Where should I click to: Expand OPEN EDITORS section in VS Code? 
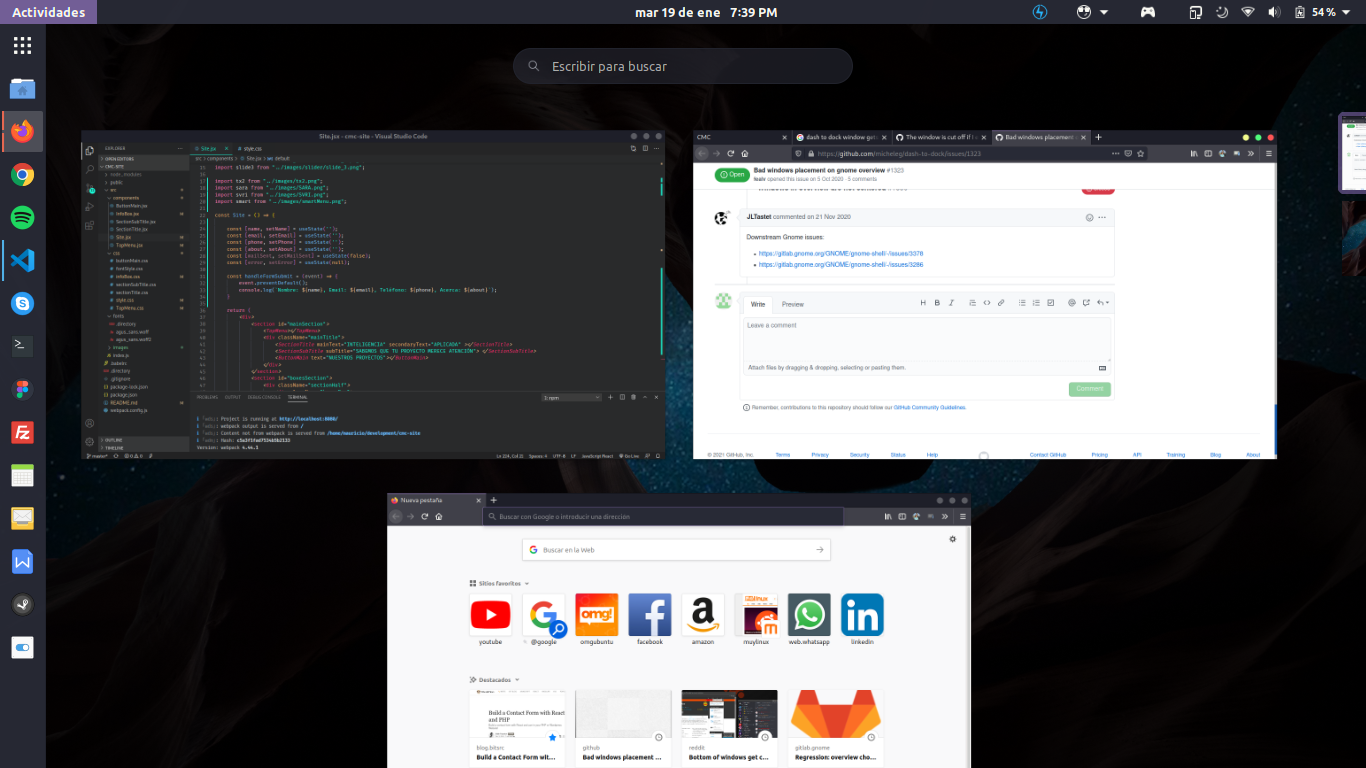point(143,159)
